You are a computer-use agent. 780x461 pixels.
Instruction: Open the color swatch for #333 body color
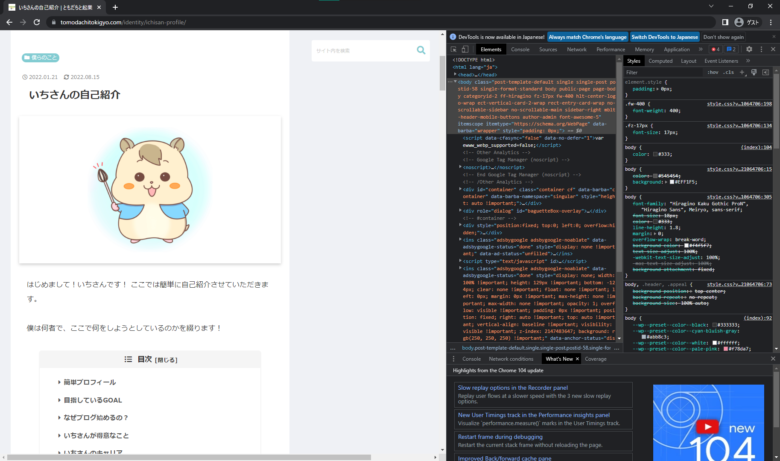(655, 154)
